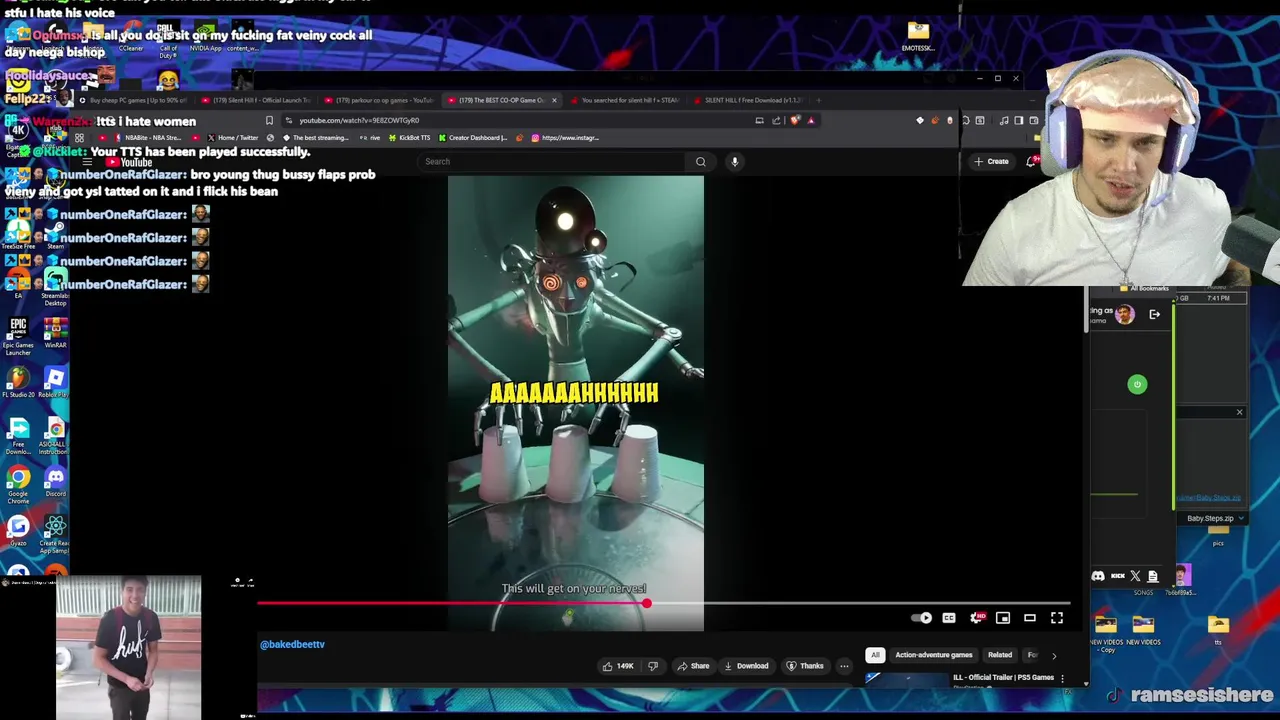Launch Google Chrome from the desktop
The width and height of the screenshot is (1280, 720).
(x=18, y=485)
